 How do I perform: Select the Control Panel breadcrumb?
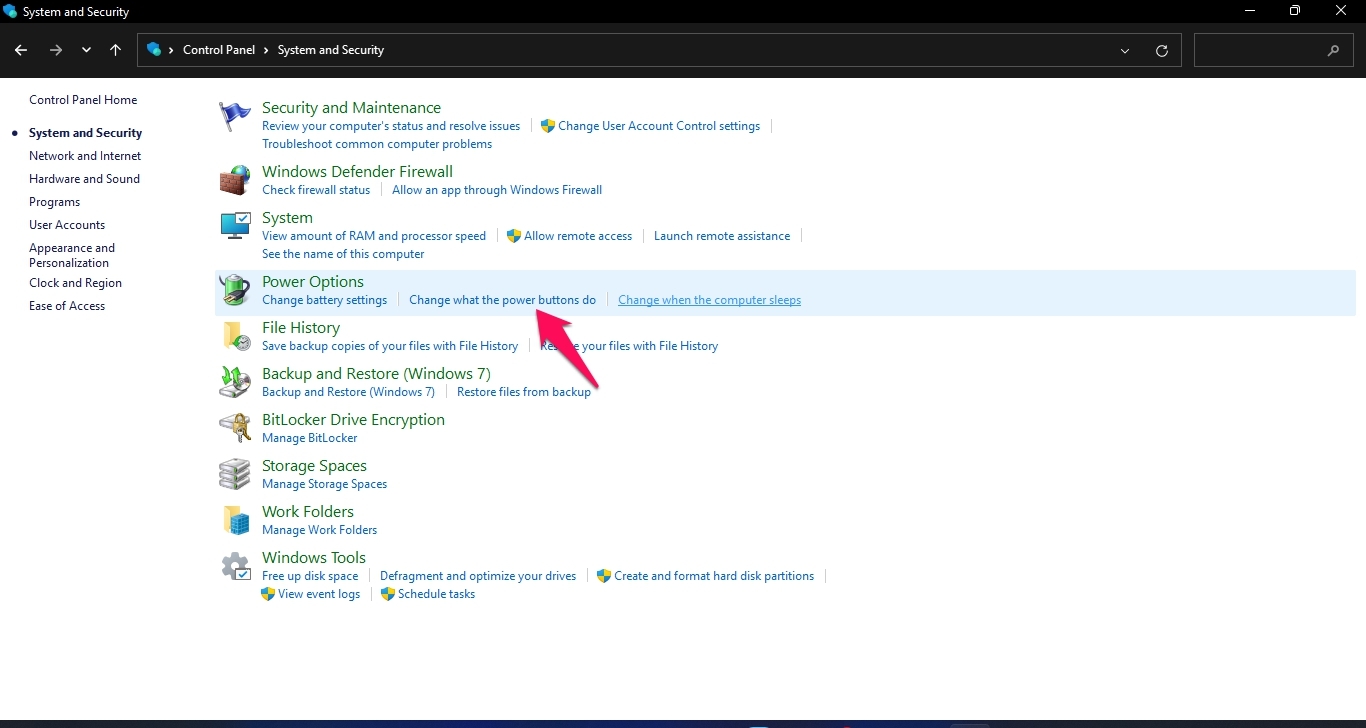219,50
